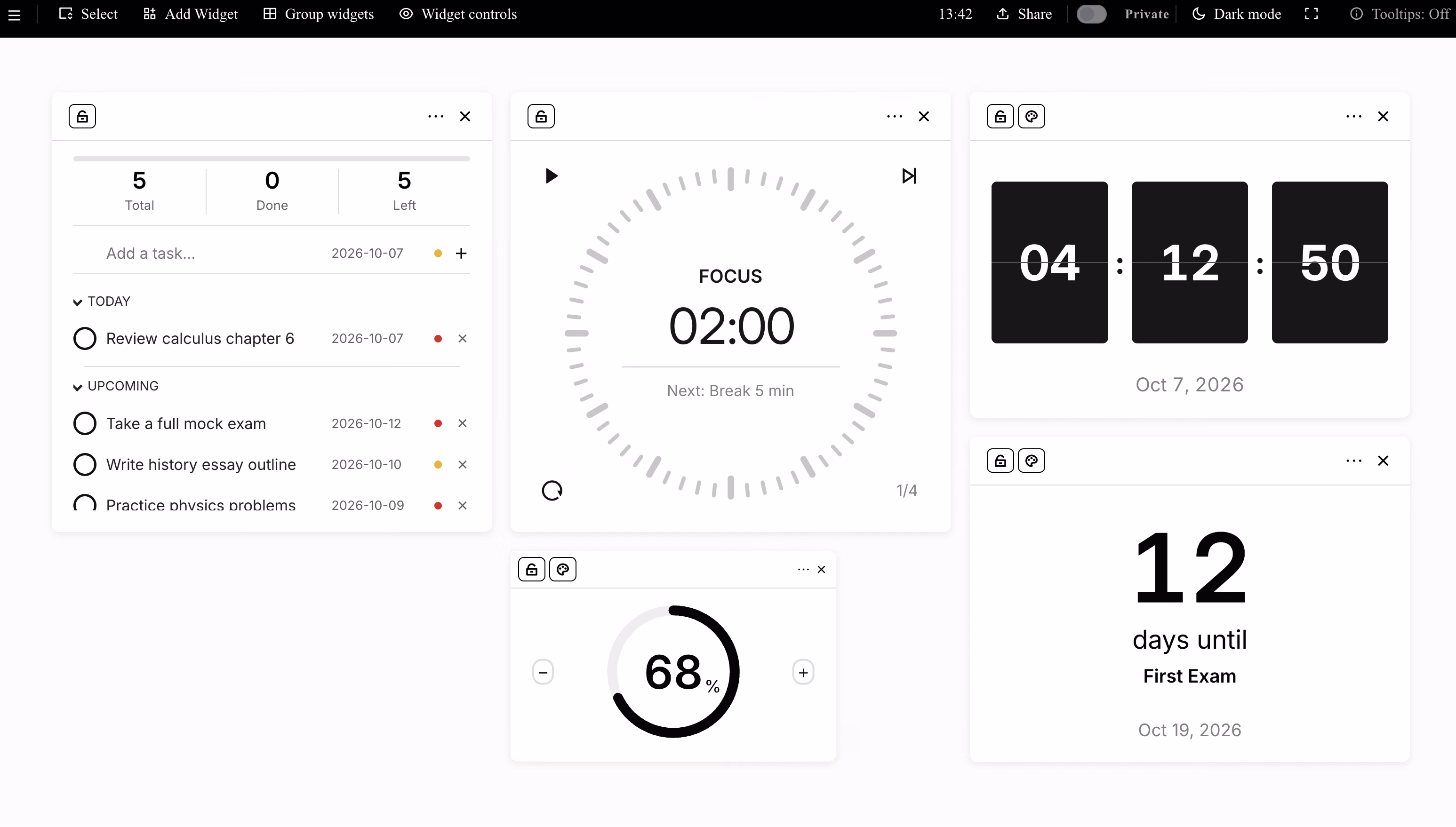Click the Share button
This screenshot has height=827, width=1456.
click(1024, 14)
